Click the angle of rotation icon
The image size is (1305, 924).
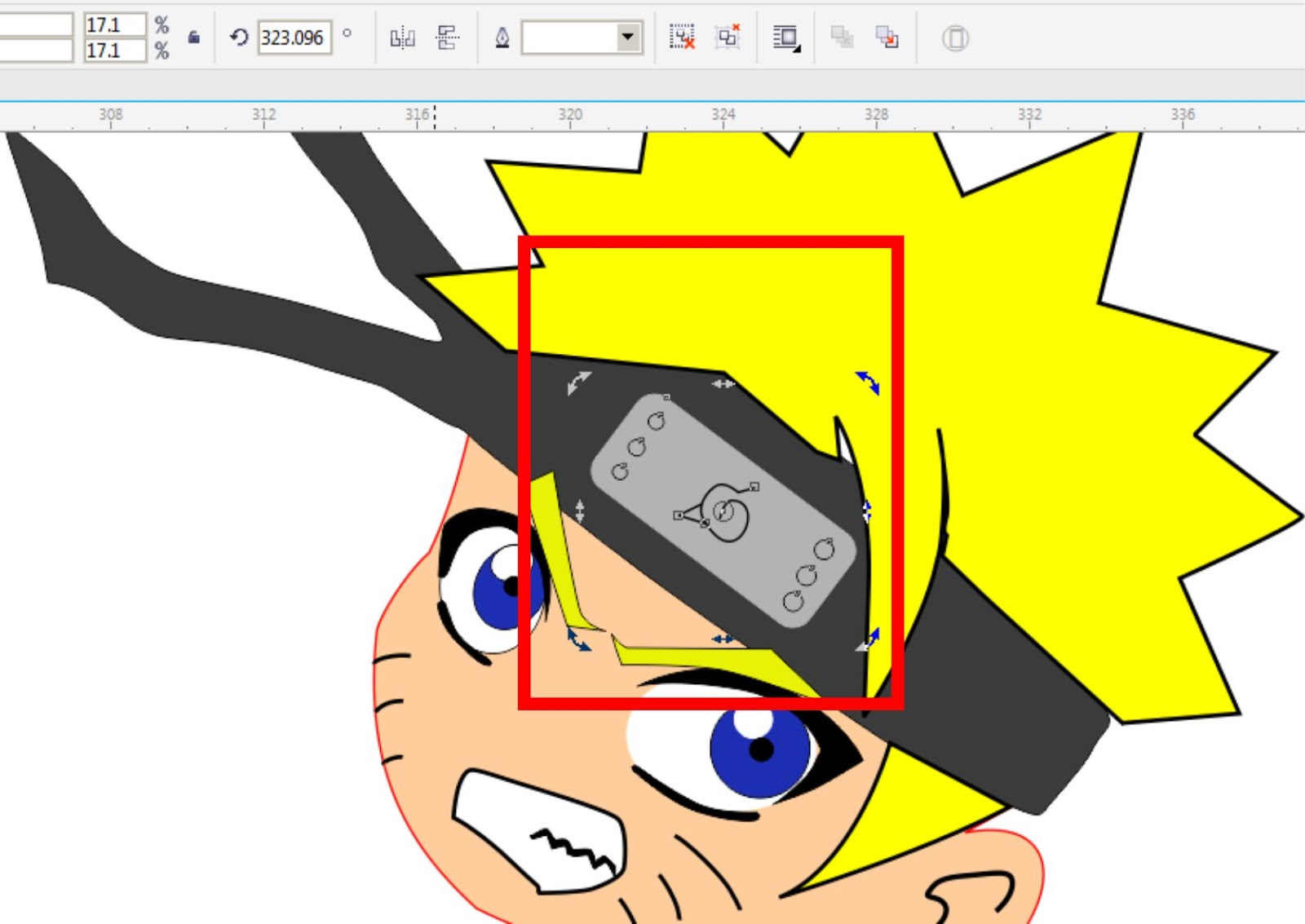[239, 38]
